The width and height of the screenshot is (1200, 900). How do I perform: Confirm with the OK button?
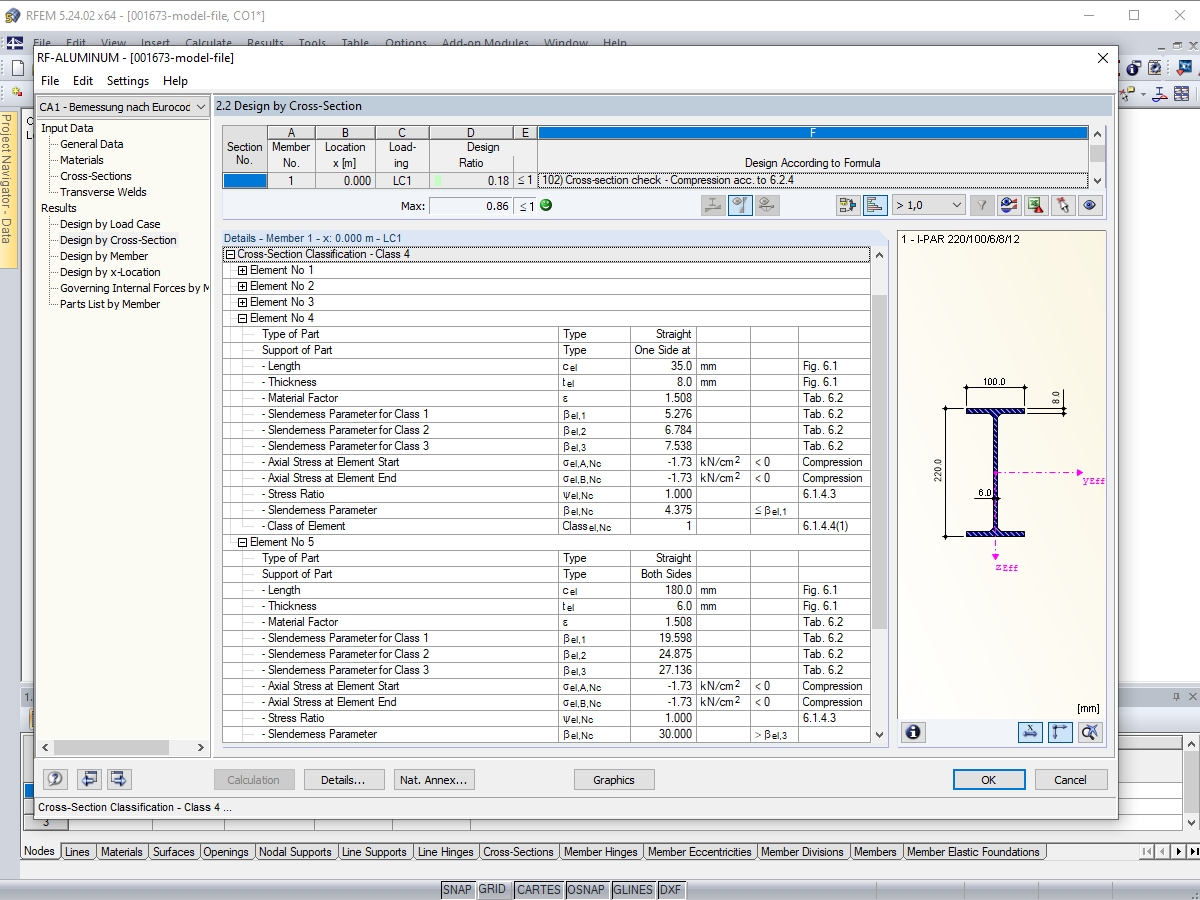coord(989,780)
